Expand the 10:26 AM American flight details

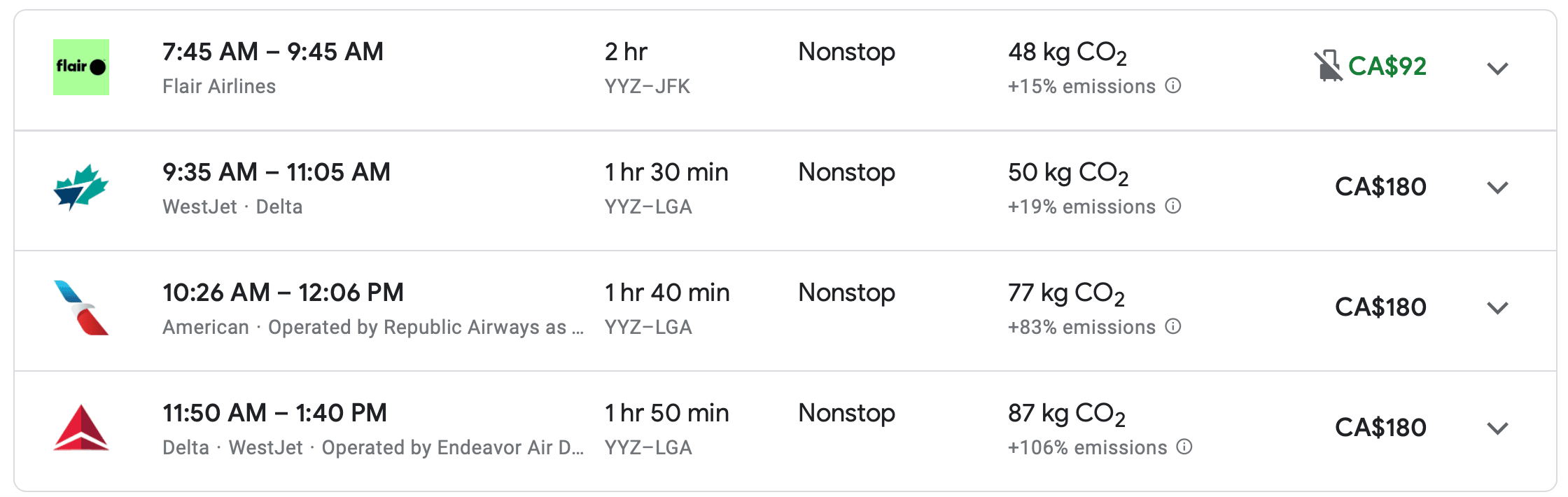(x=1497, y=308)
